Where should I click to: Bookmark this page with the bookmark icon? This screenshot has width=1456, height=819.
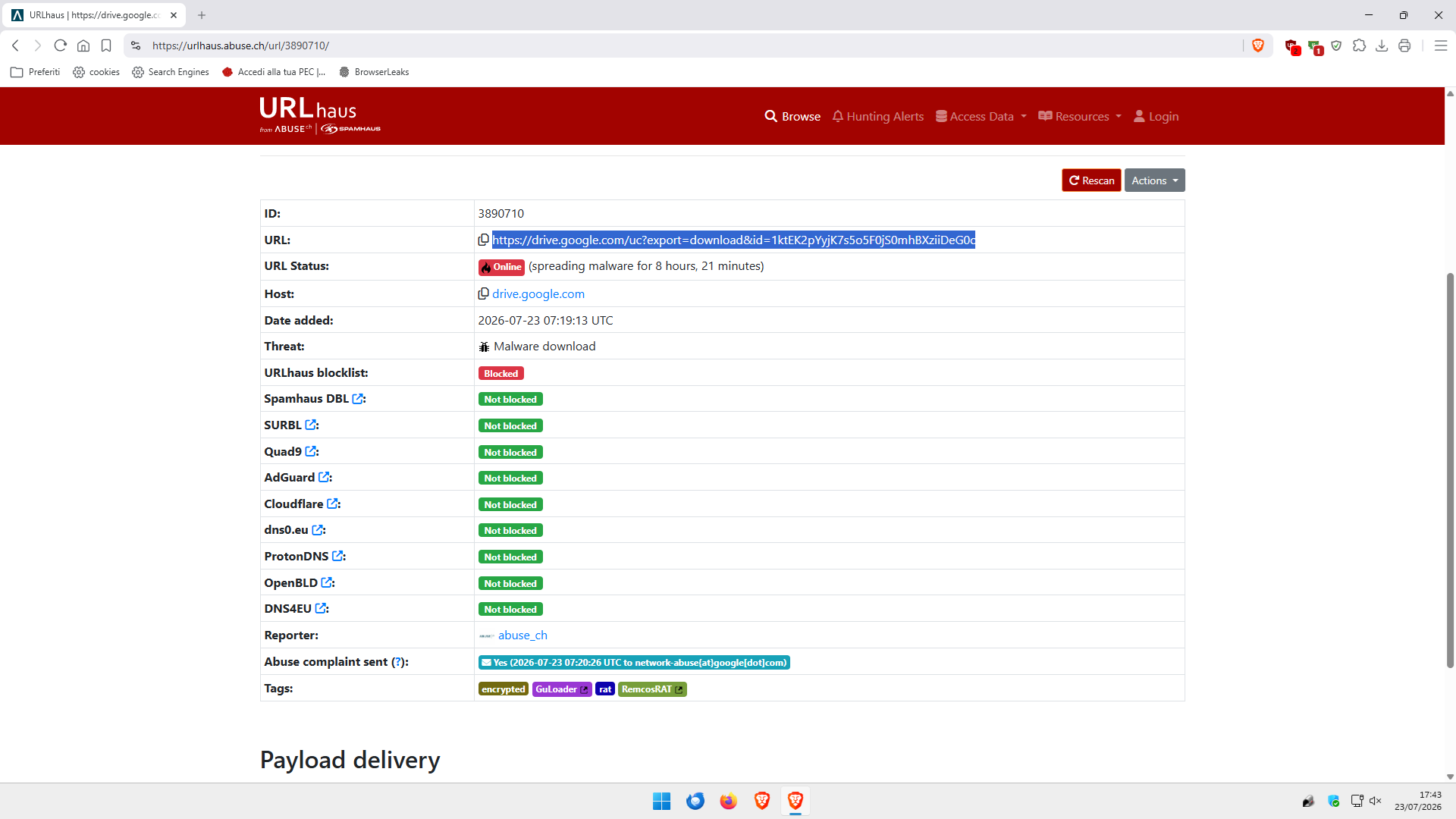(106, 45)
